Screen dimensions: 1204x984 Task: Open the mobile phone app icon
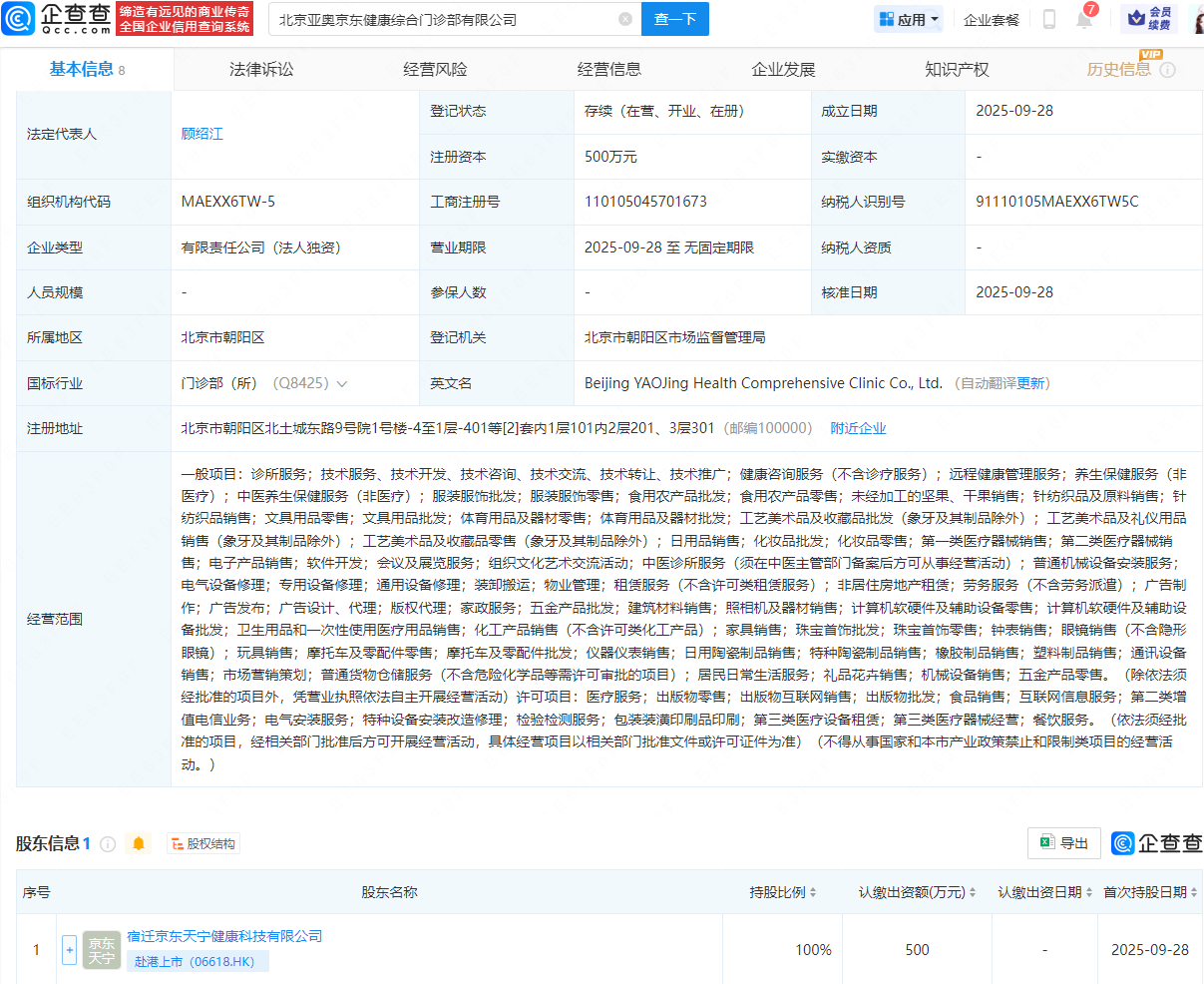click(1049, 19)
